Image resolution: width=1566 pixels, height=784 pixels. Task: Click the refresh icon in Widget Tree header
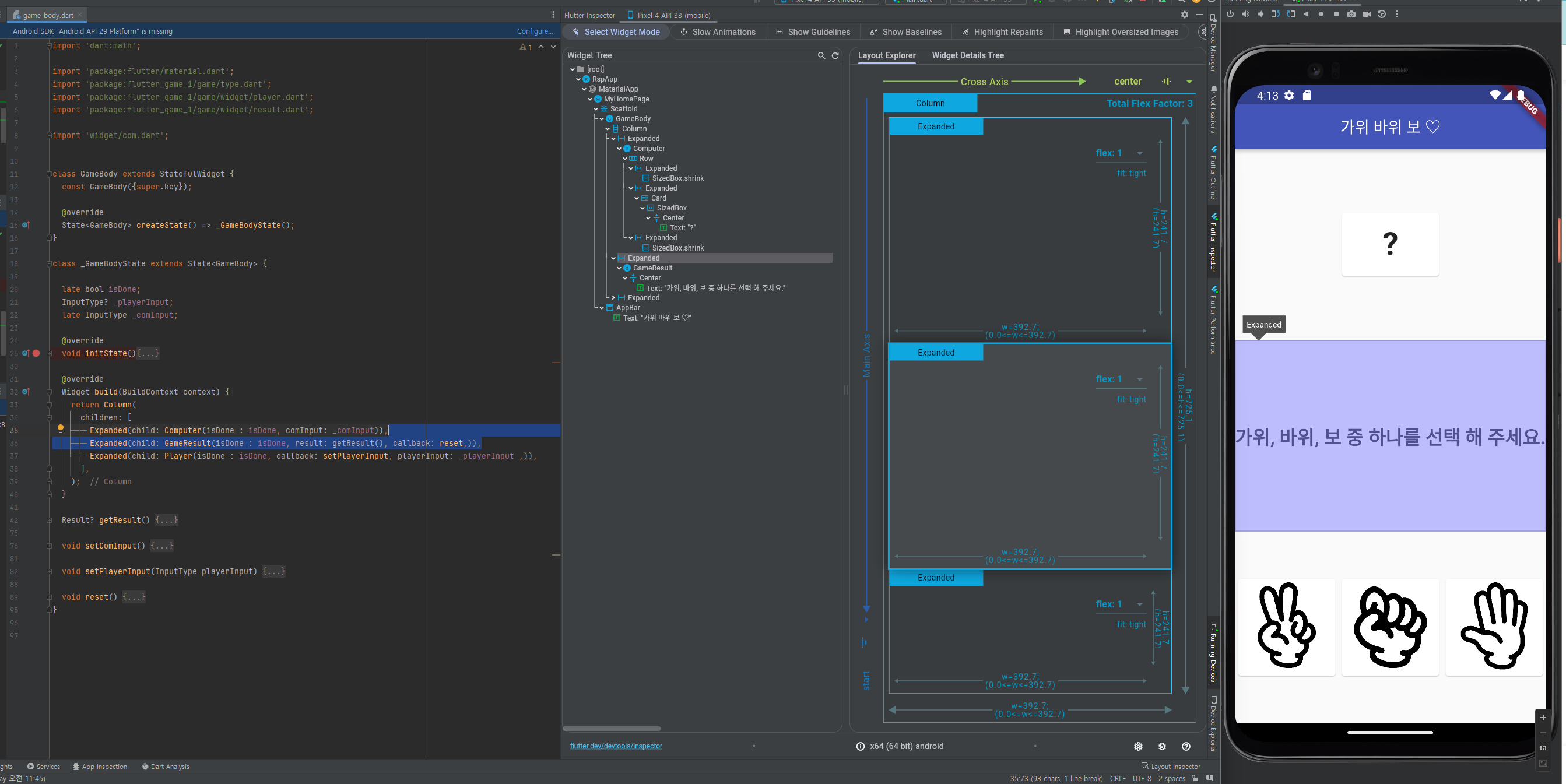835,55
